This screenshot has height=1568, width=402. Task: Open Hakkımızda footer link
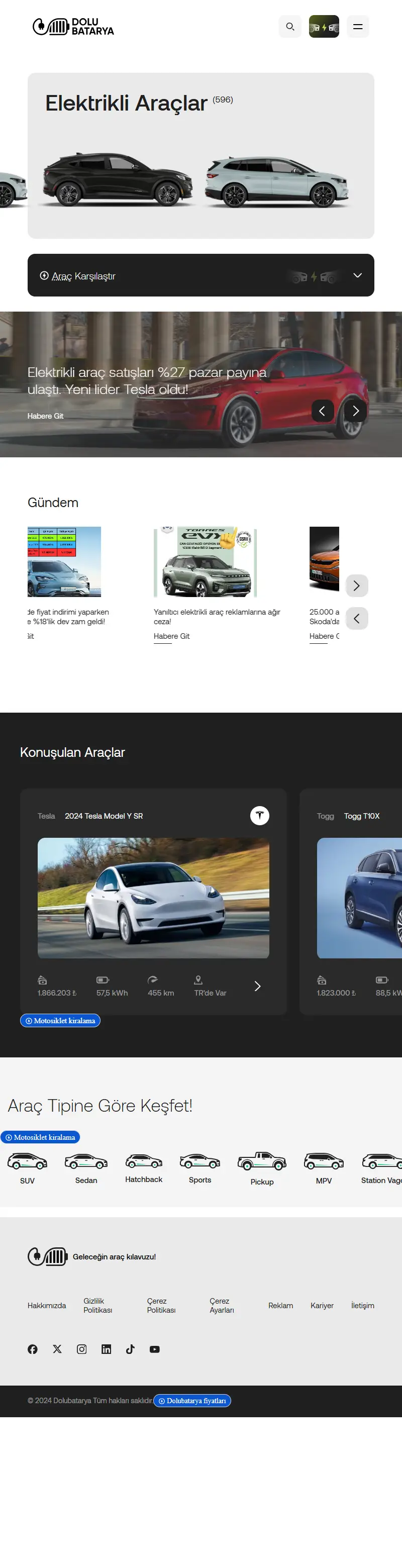coord(47,1306)
